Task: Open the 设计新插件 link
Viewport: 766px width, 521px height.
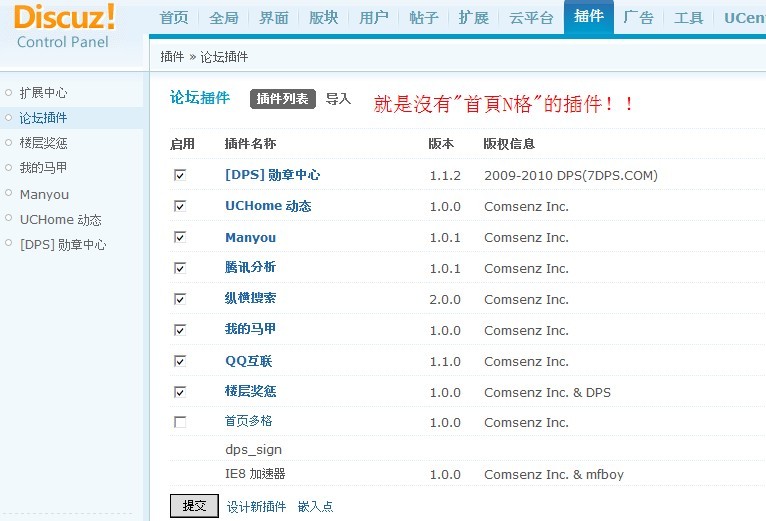Action: [256, 506]
